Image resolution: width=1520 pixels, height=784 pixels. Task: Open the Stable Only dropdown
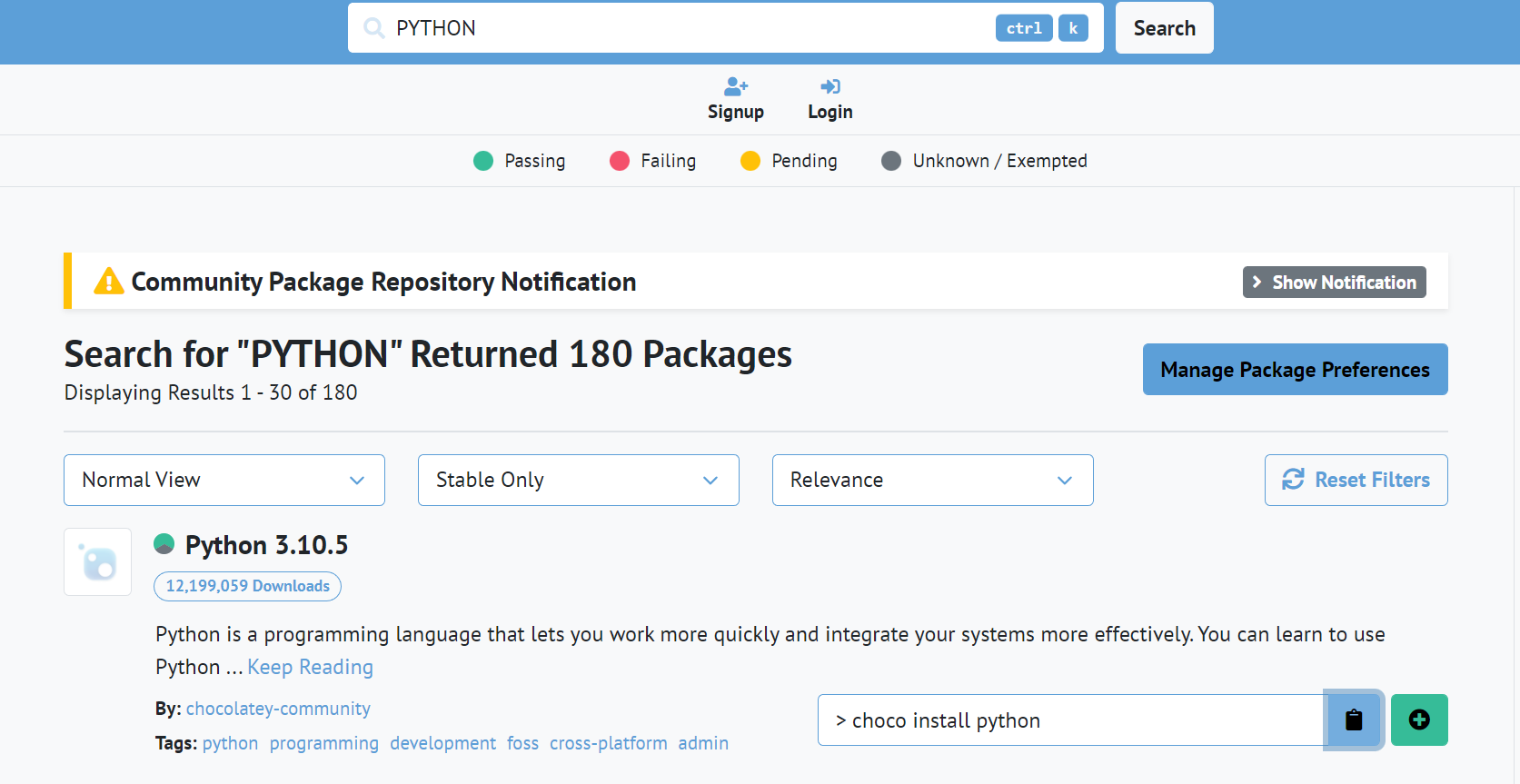tap(579, 480)
